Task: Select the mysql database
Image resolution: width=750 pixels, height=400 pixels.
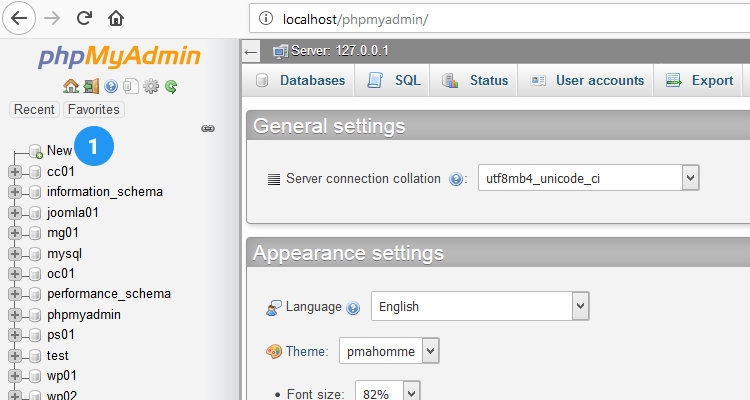Action: pos(65,254)
